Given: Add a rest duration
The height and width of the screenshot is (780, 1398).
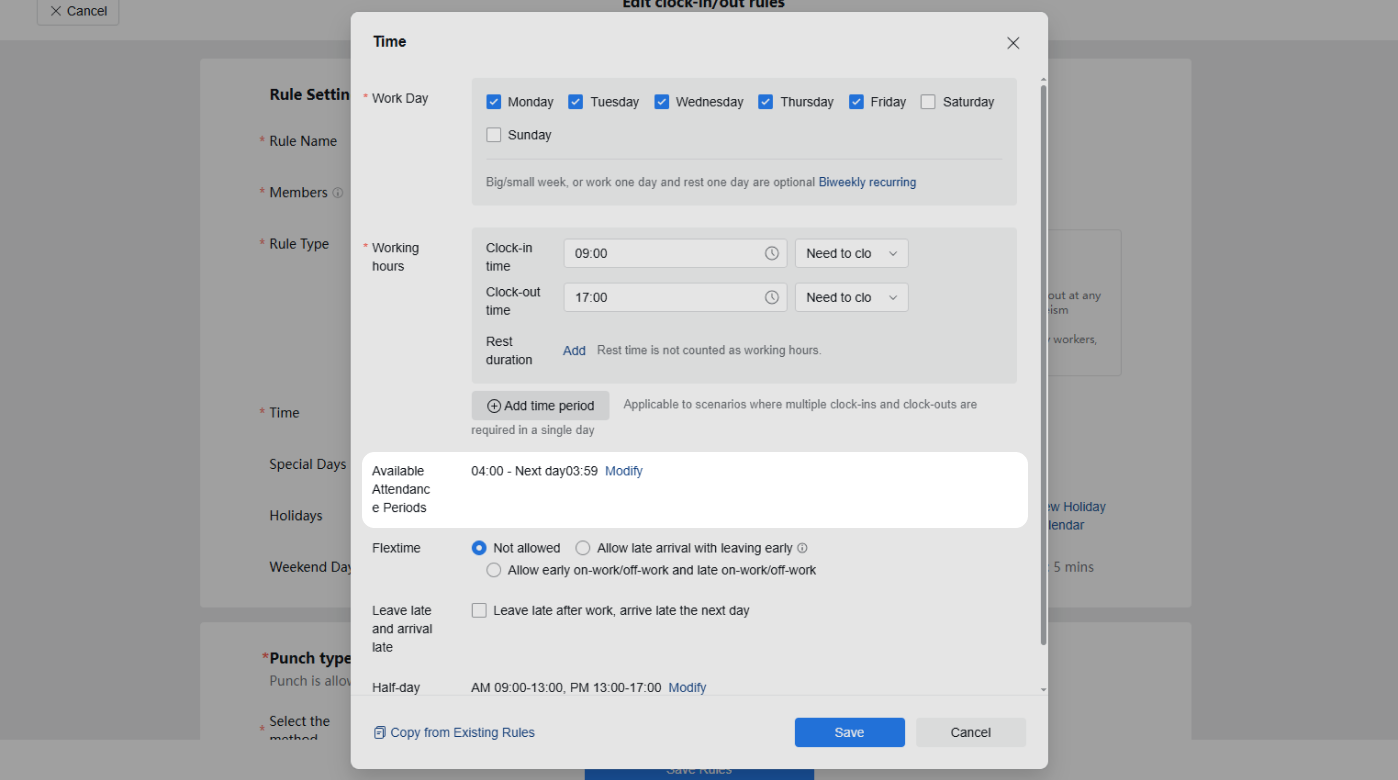Looking at the screenshot, I should coord(574,351).
